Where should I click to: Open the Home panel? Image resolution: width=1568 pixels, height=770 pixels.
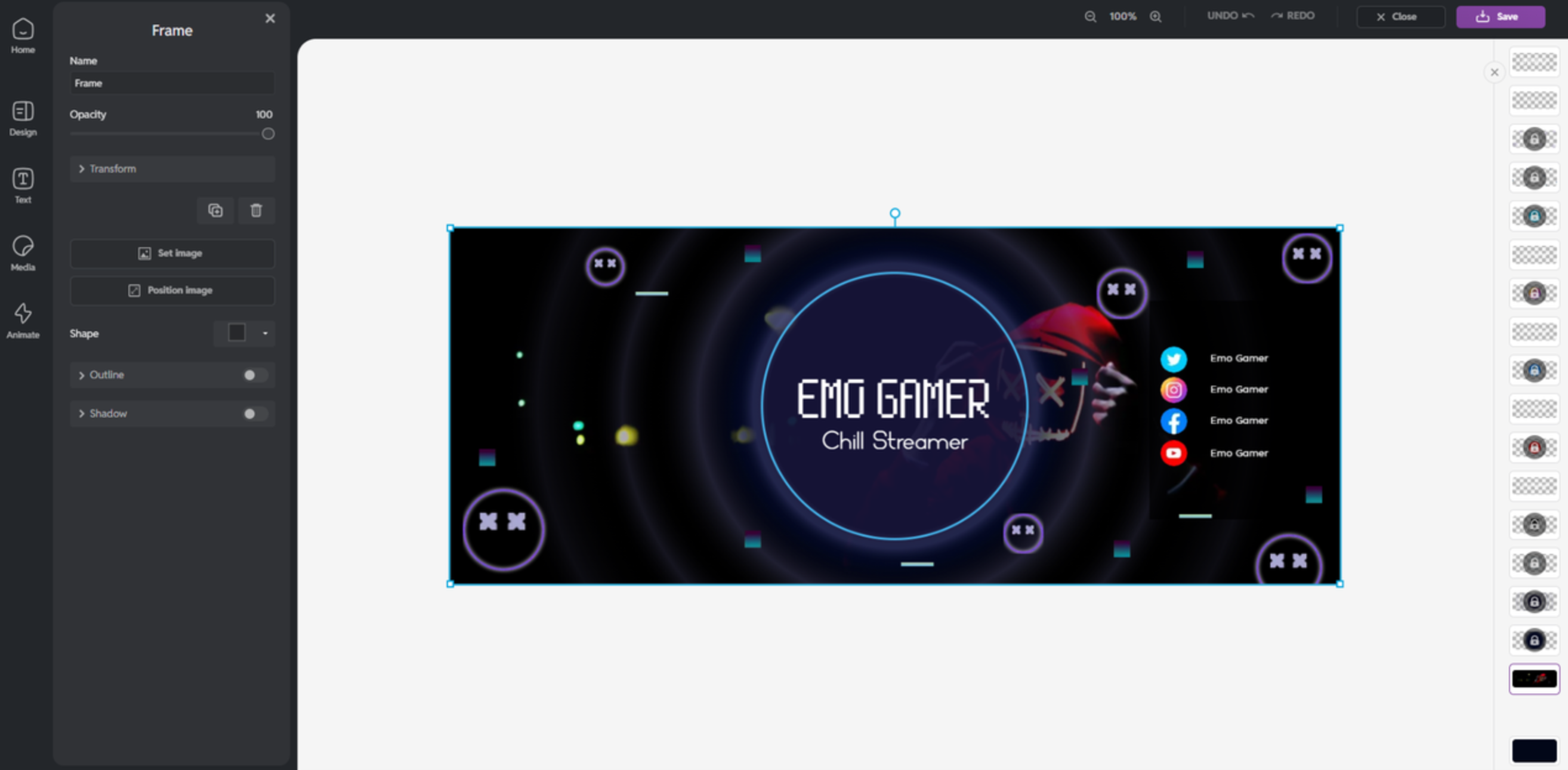click(x=23, y=35)
